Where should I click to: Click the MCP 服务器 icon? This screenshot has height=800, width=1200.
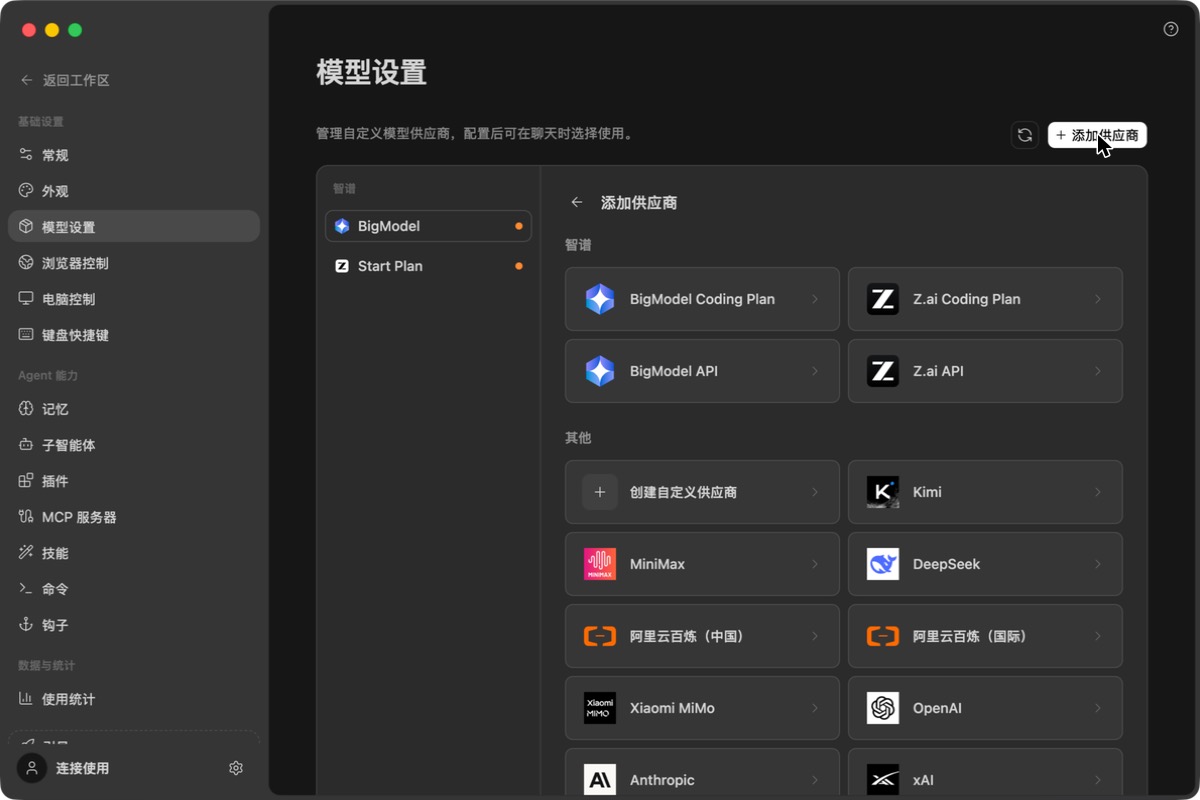click(26, 517)
